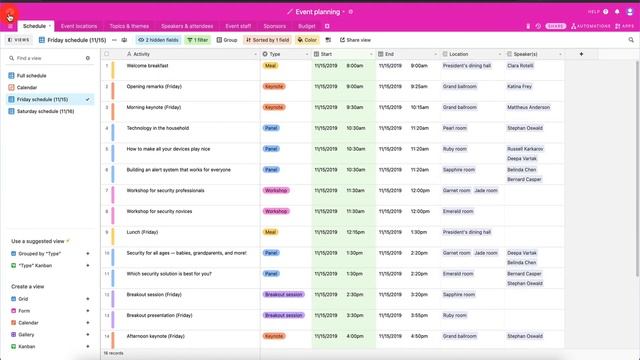
Task: Open the Schedule tab dropdown arrow
Action: pos(50,26)
